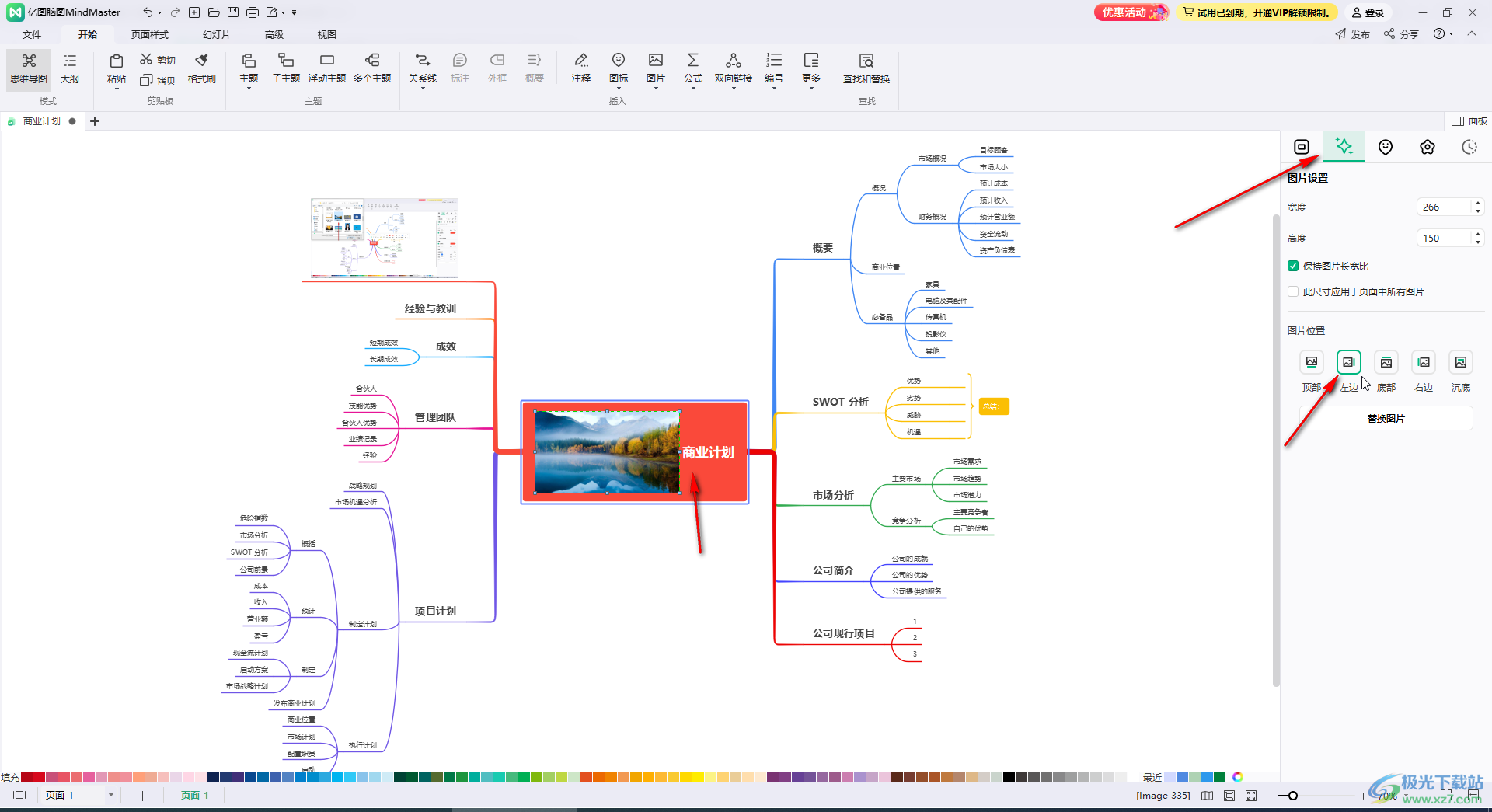
Task: Click the 分享 share button
Action: coord(1402,34)
